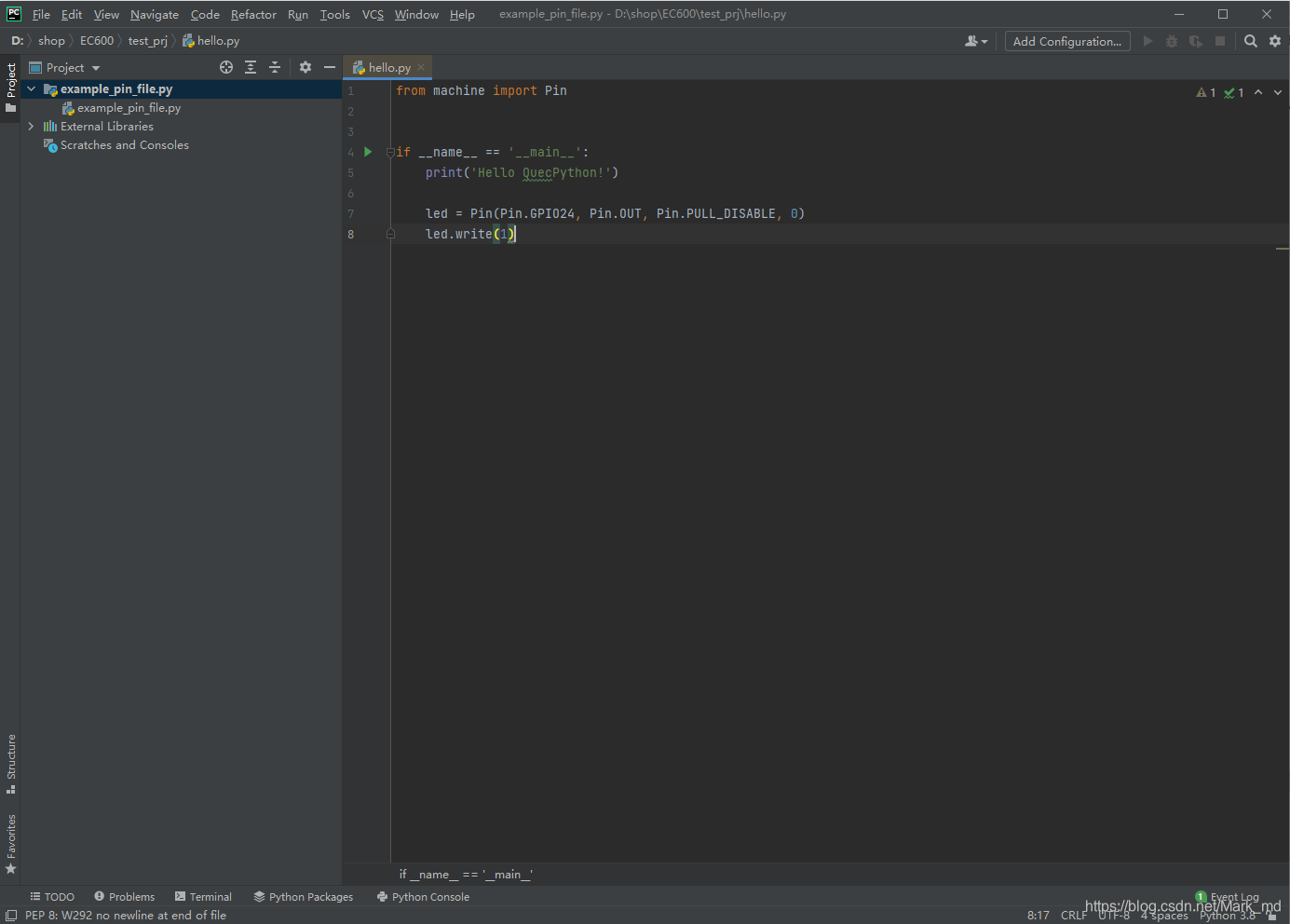Open the Window menu
1290x924 pixels.
[416, 14]
